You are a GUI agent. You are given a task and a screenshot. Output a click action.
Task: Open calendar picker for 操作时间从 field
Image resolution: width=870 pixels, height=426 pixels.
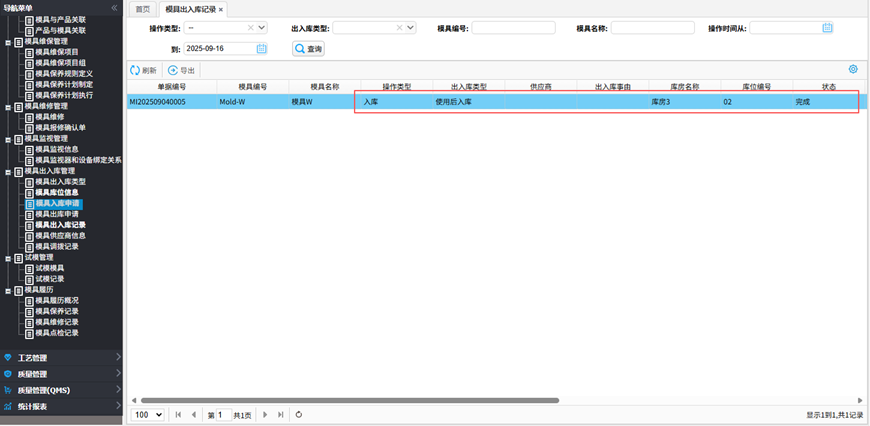(827, 28)
